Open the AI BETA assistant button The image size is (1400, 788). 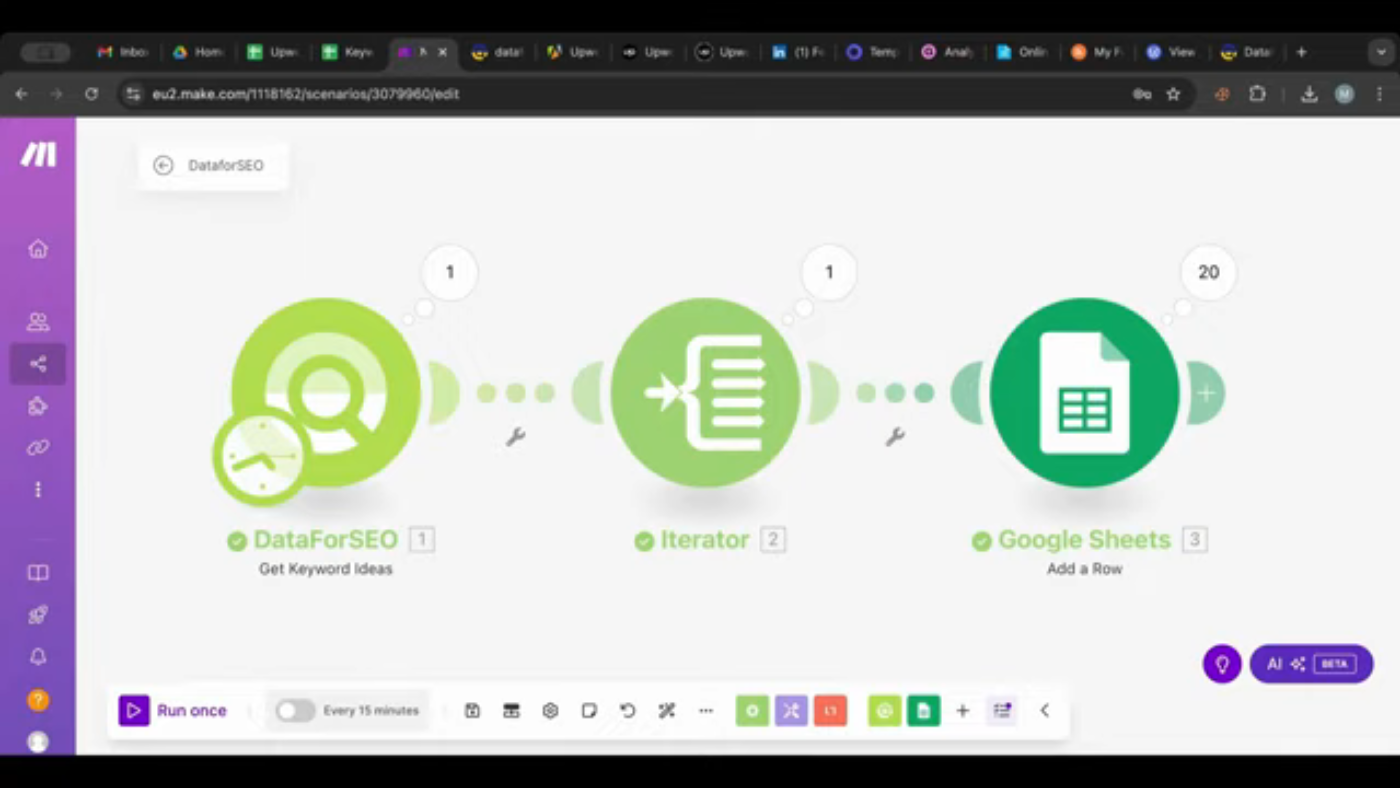click(1311, 664)
